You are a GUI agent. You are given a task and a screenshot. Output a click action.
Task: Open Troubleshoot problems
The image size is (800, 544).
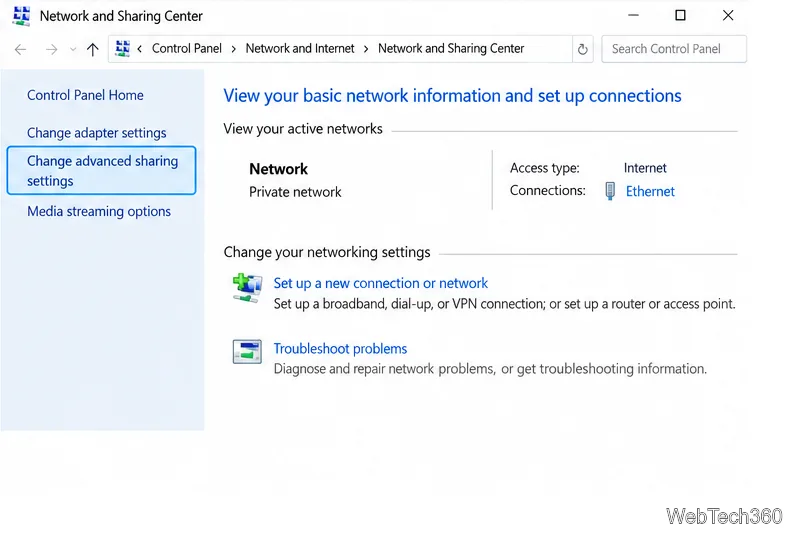coord(340,349)
